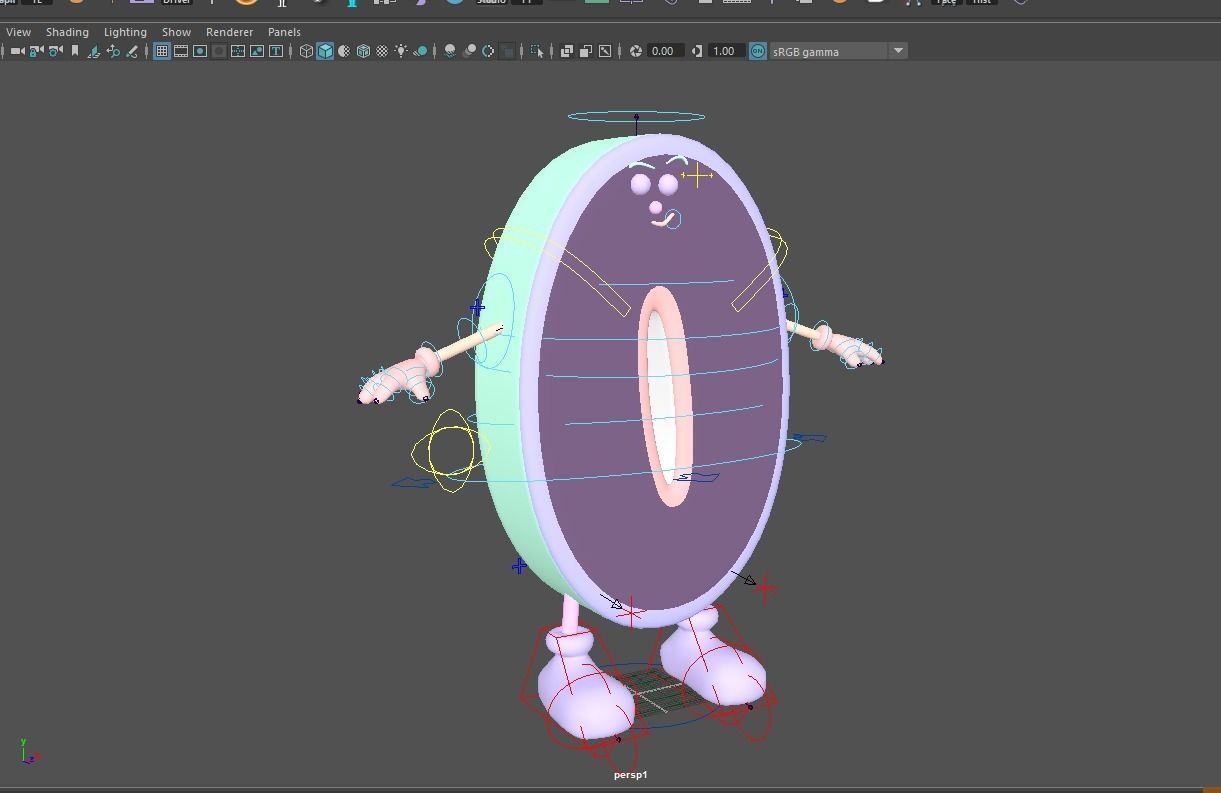Open the Renderer panel menu
This screenshot has height=793, width=1221.
(x=229, y=32)
